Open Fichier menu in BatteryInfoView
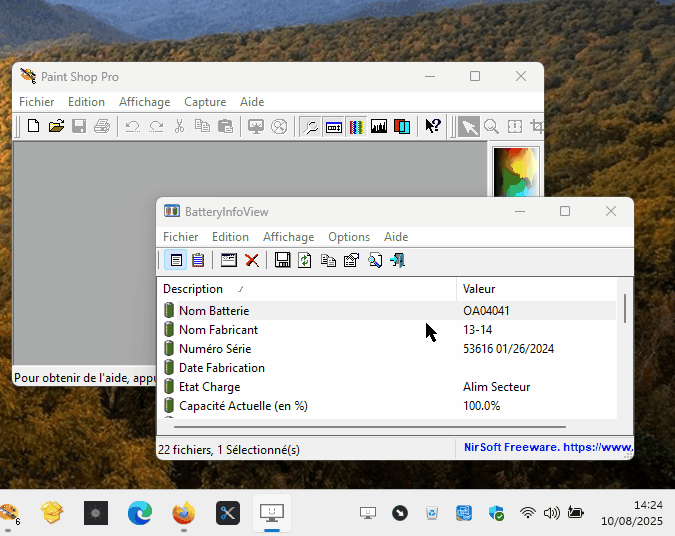Image resolution: width=675 pixels, height=536 pixels. (x=181, y=237)
